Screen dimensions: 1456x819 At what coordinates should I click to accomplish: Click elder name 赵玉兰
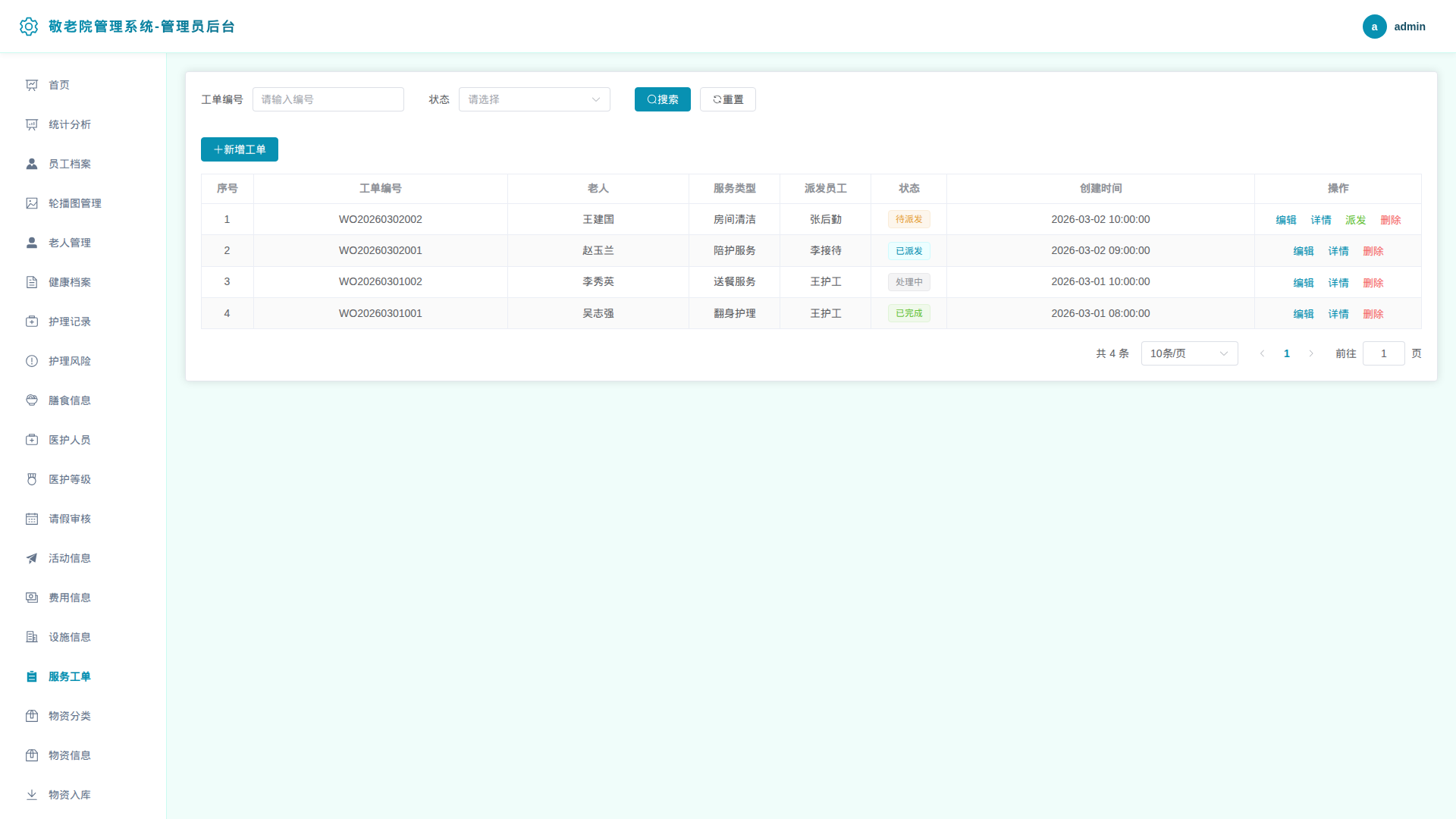pos(598,250)
